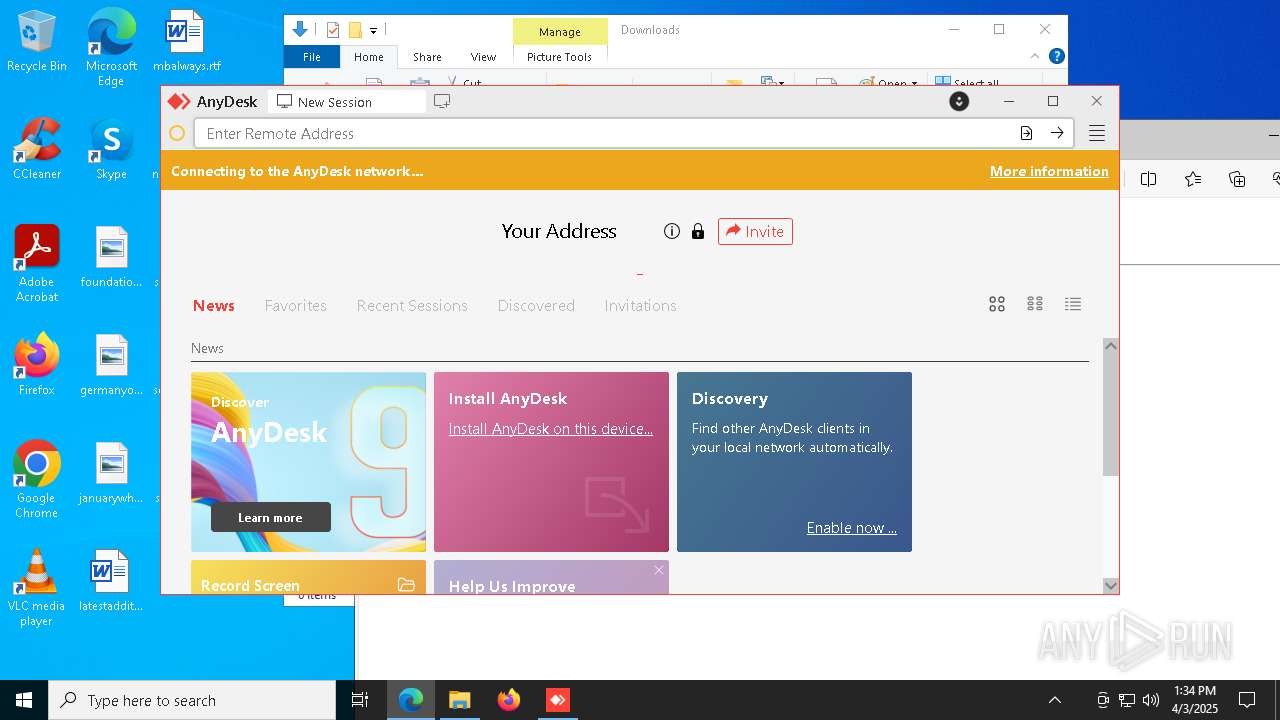Click the Discover AnyDesk 9 news card
Screen dimensions: 1280x720
tap(308, 462)
